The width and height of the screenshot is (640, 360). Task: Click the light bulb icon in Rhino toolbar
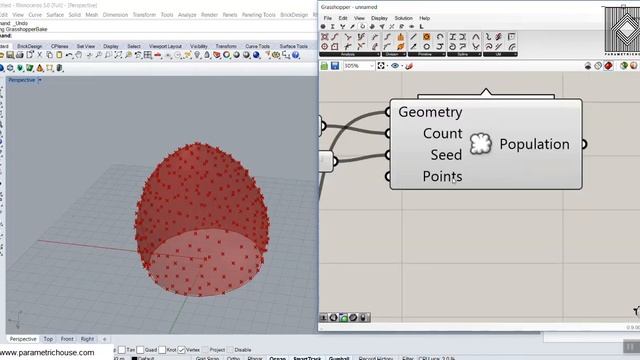click(x=198, y=55)
